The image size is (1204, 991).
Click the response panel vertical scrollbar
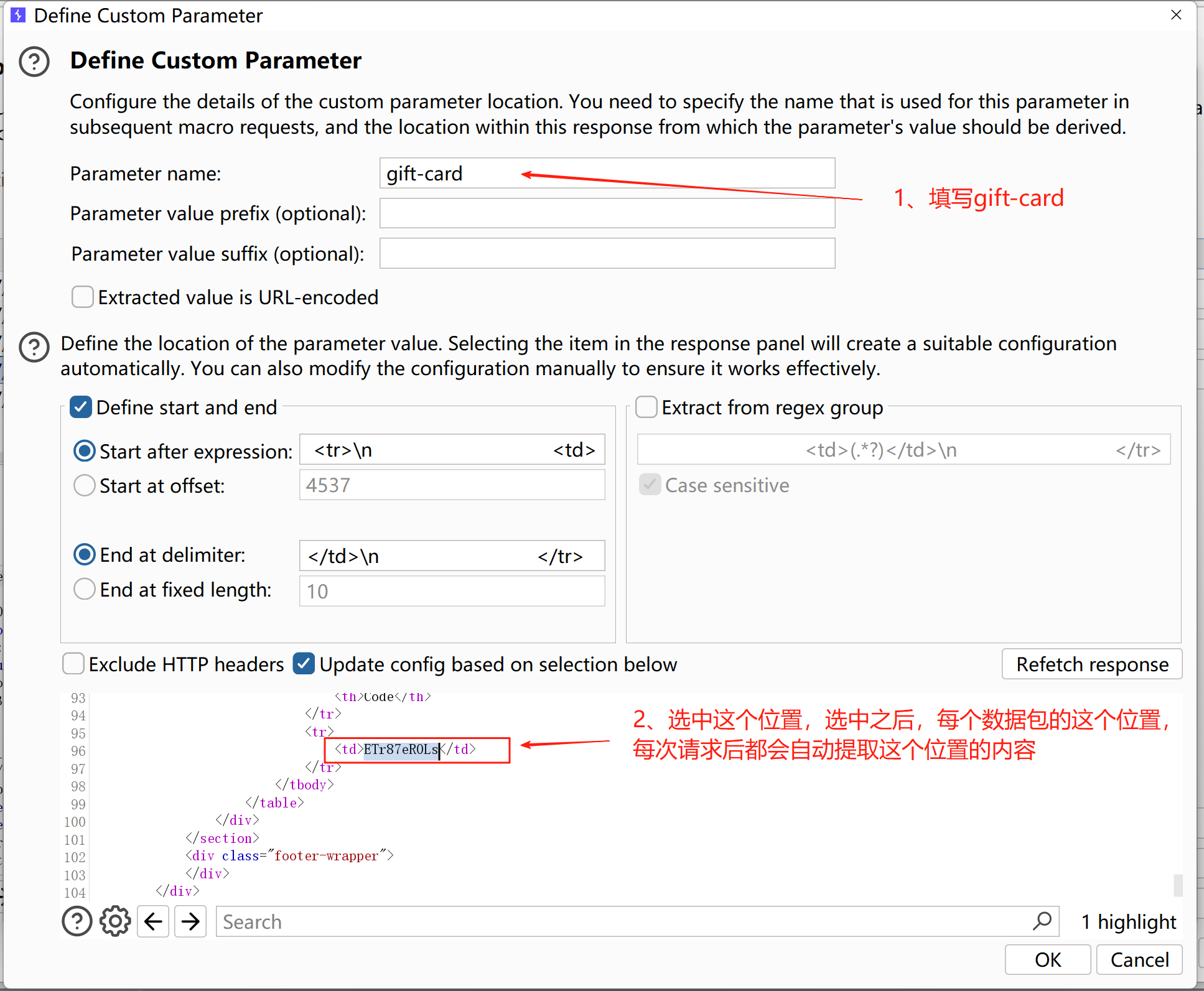pyautogui.click(x=1177, y=884)
